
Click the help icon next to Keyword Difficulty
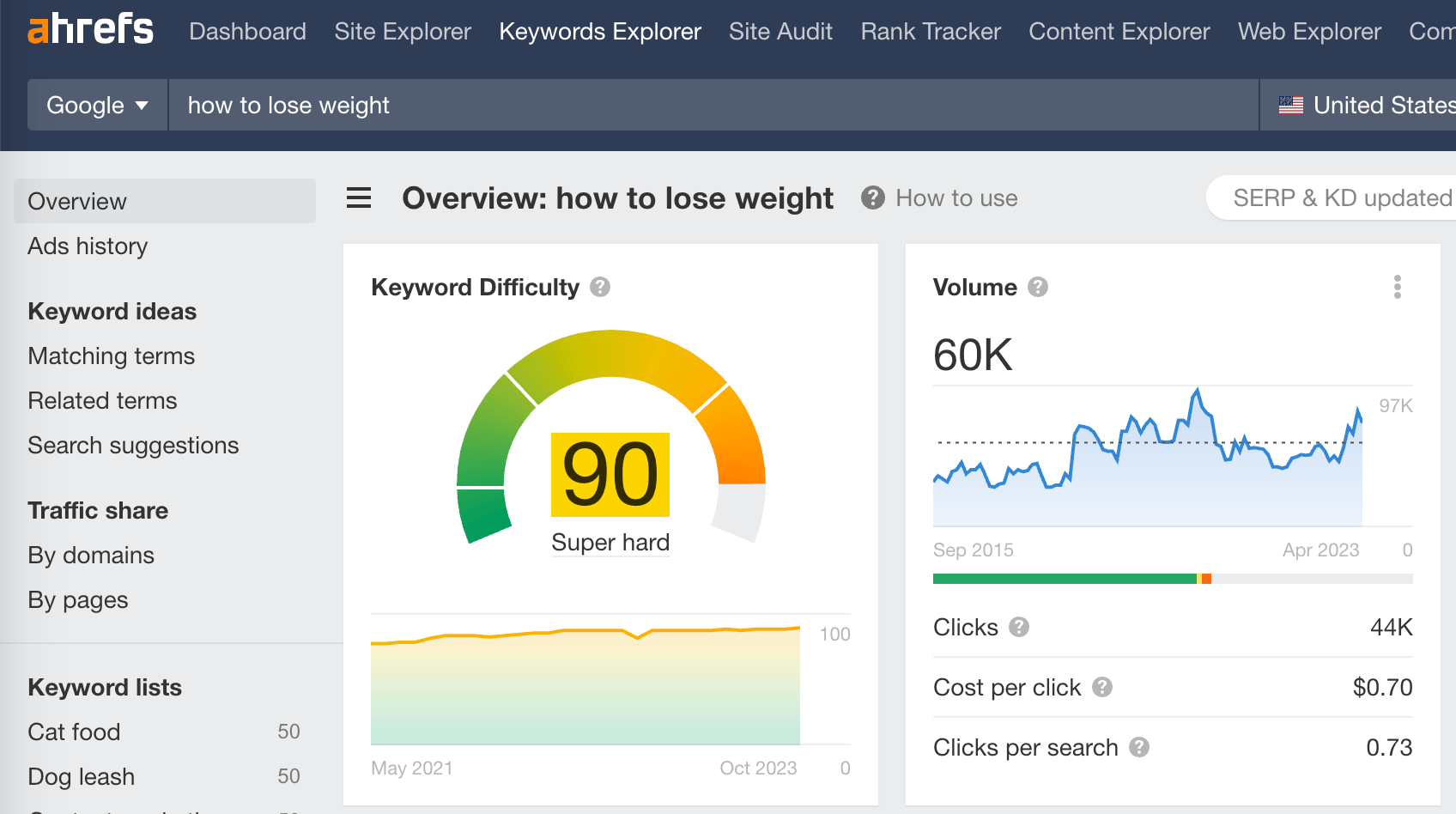click(x=600, y=287)
